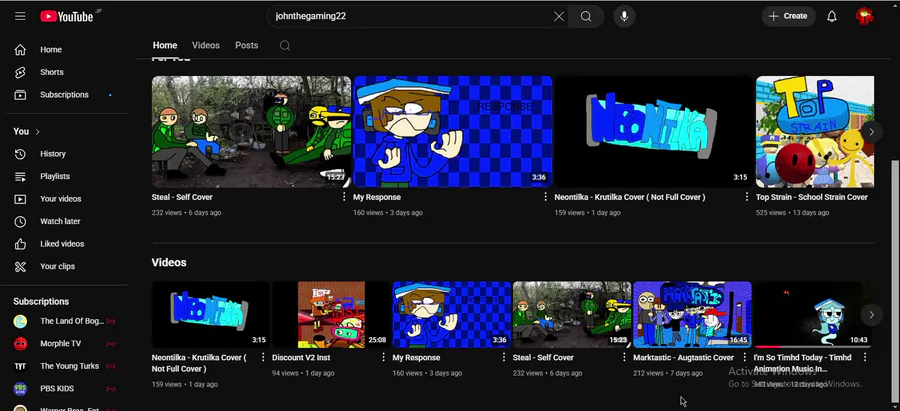Viewport: 900px width, 411px height.
Task: Start voice search with the microphone
Action: [624, 17]
